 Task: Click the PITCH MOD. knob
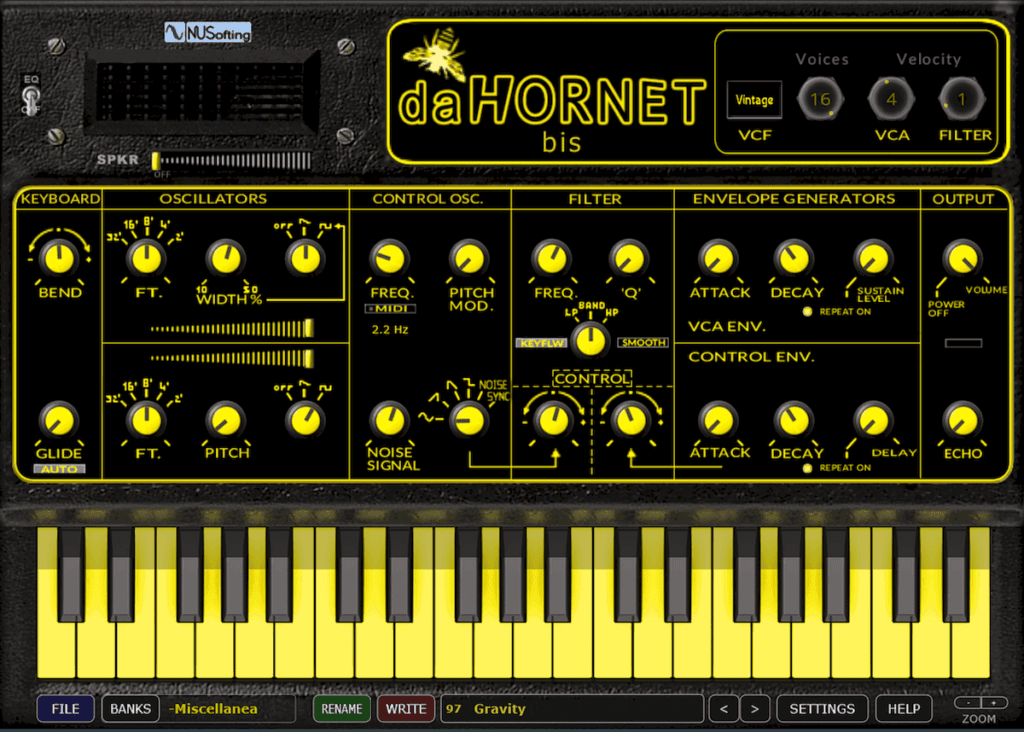(470, 258)
